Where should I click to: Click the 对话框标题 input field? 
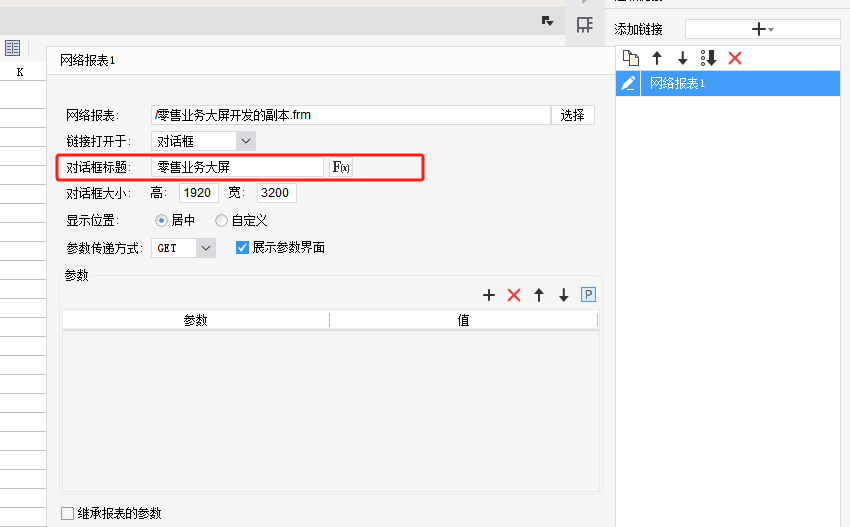click(x=237, y=167)
